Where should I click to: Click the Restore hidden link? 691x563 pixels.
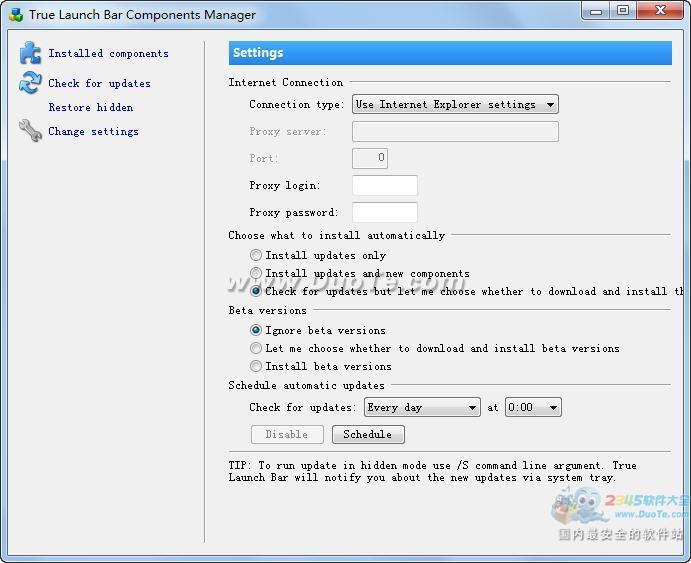coord(90,108)
